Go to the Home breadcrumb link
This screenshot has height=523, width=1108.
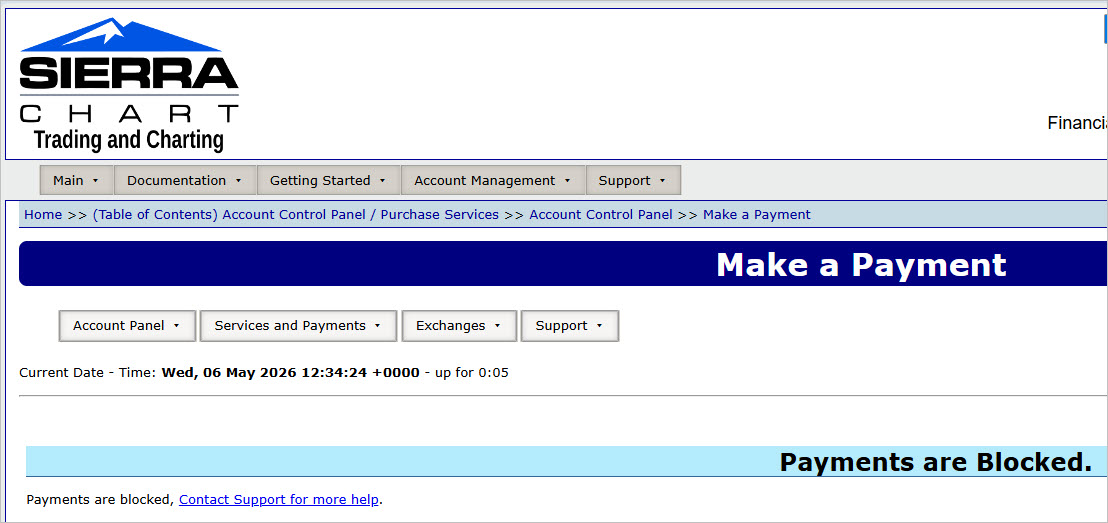click(43, 215)
